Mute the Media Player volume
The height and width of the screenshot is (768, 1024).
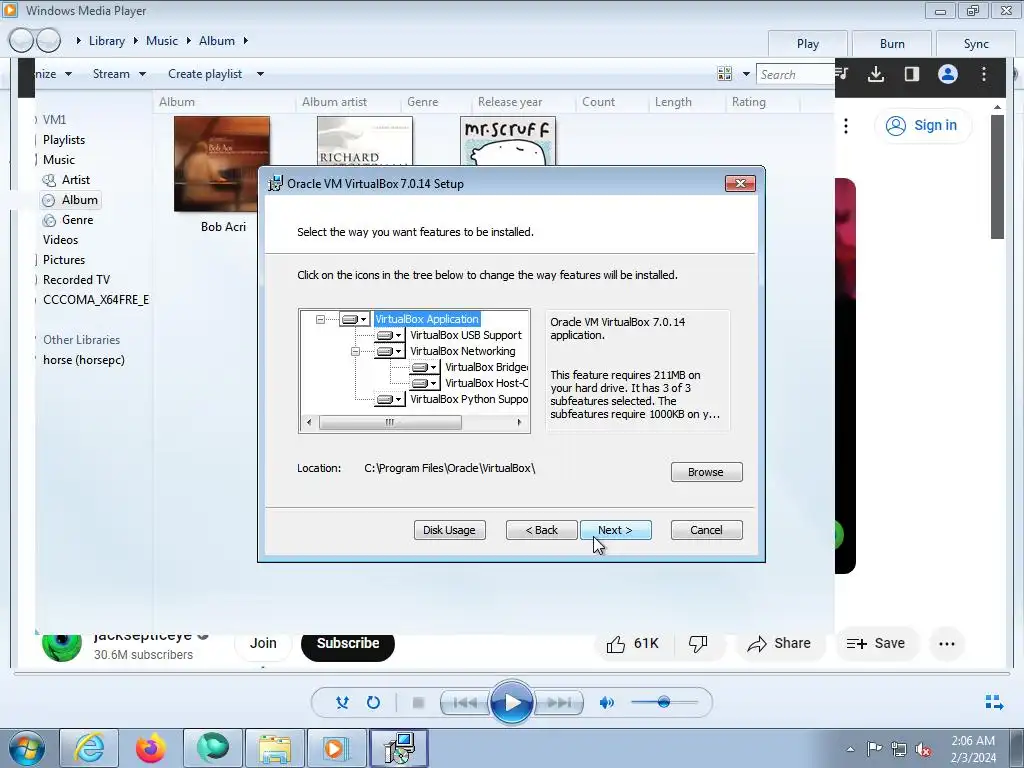pos(607,703)
